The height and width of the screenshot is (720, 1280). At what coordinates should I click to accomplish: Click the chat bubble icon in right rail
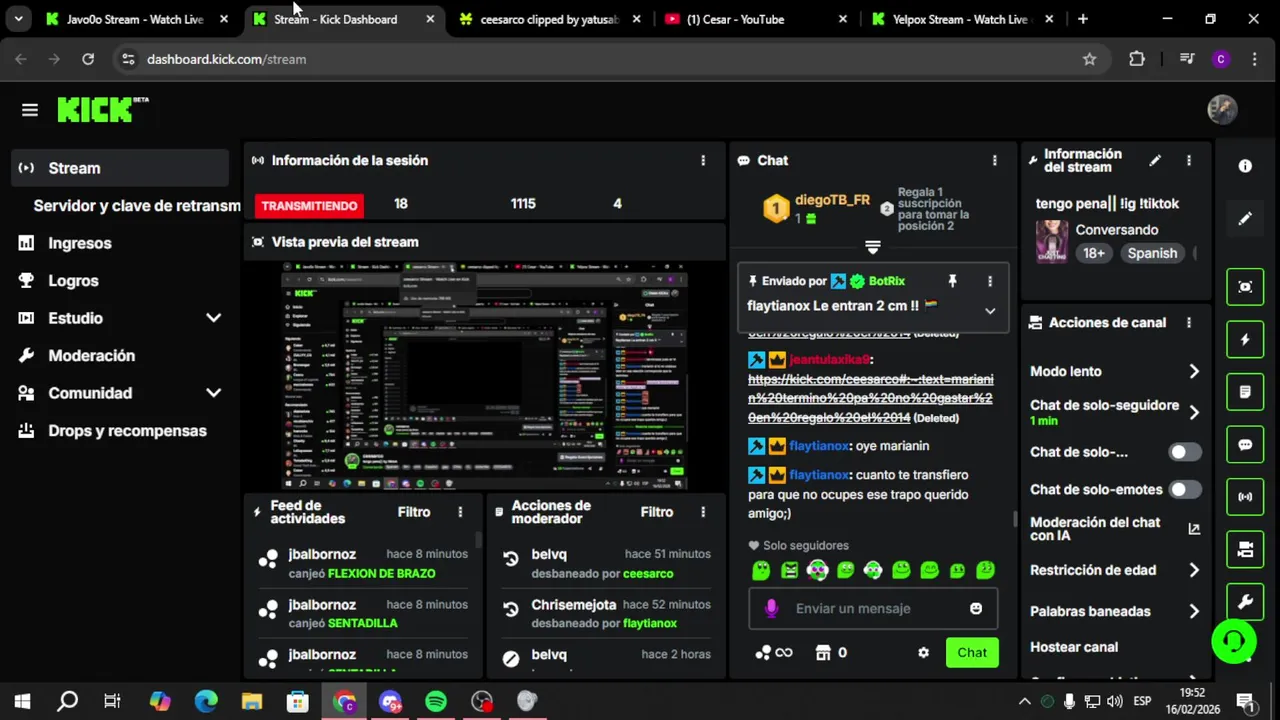(1245, 445)
